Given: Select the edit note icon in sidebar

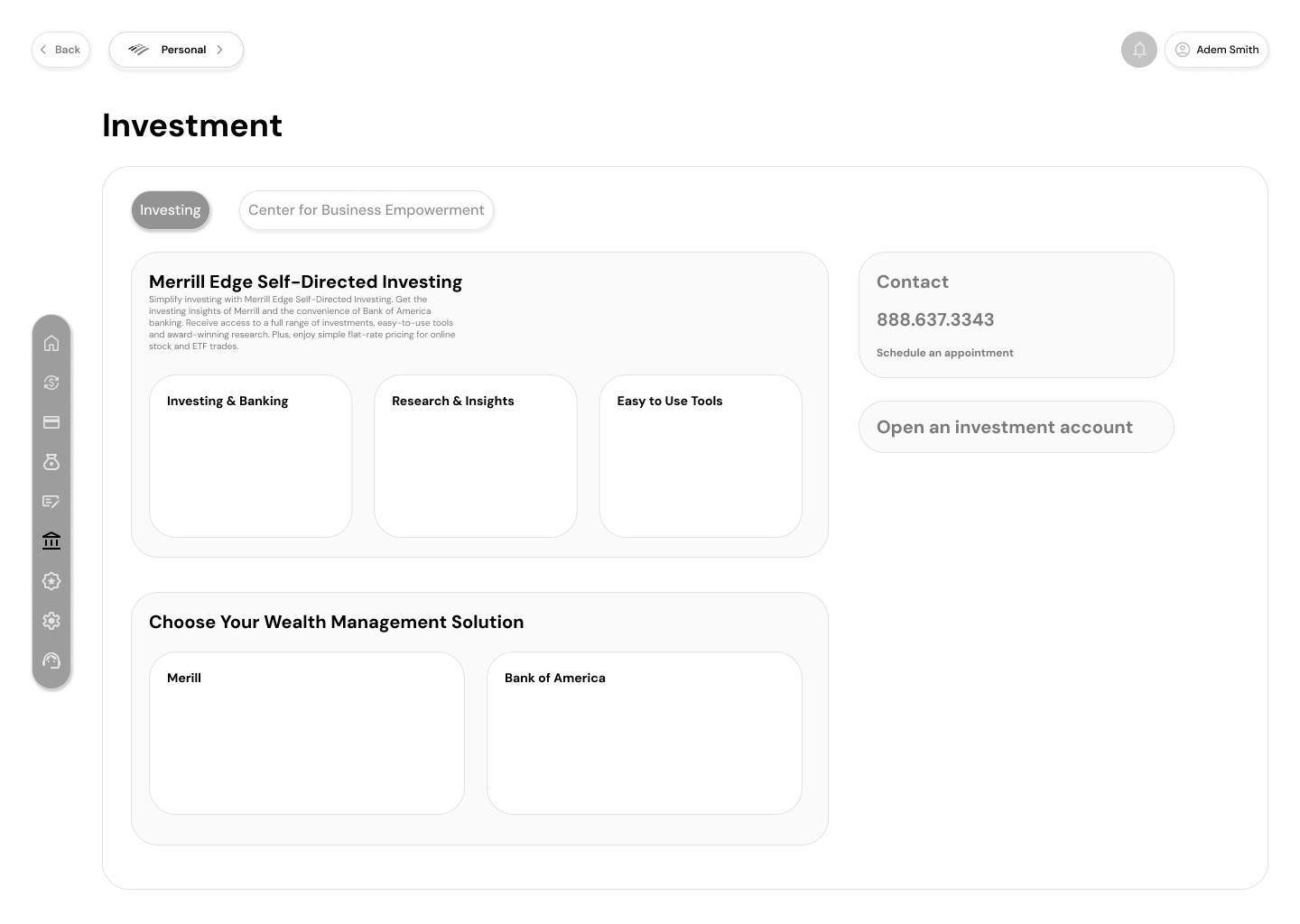Looking at the screenshot, I should click(51, 502).
